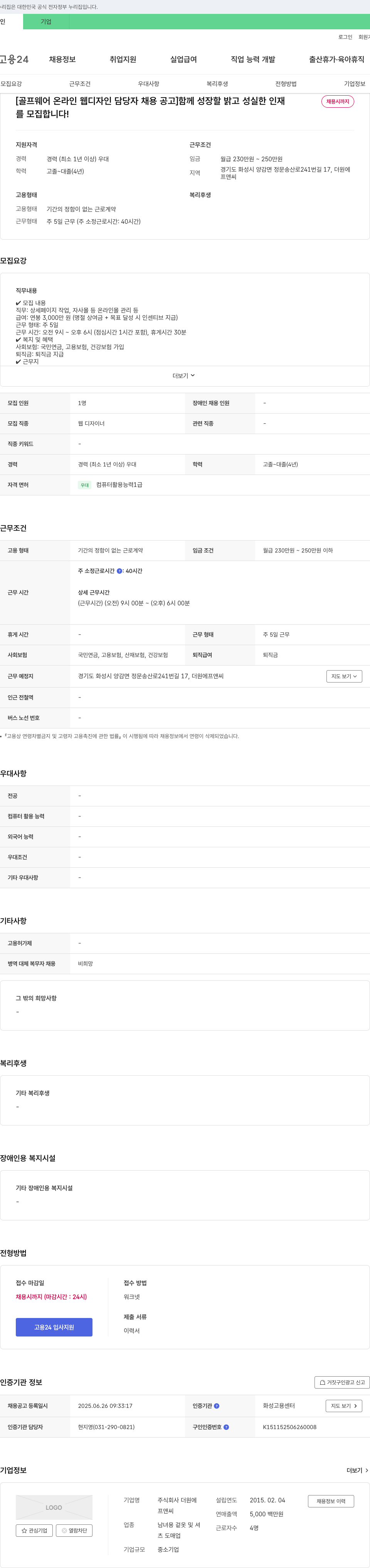Open the 채용정보 menu

click(x=62, y=59)
